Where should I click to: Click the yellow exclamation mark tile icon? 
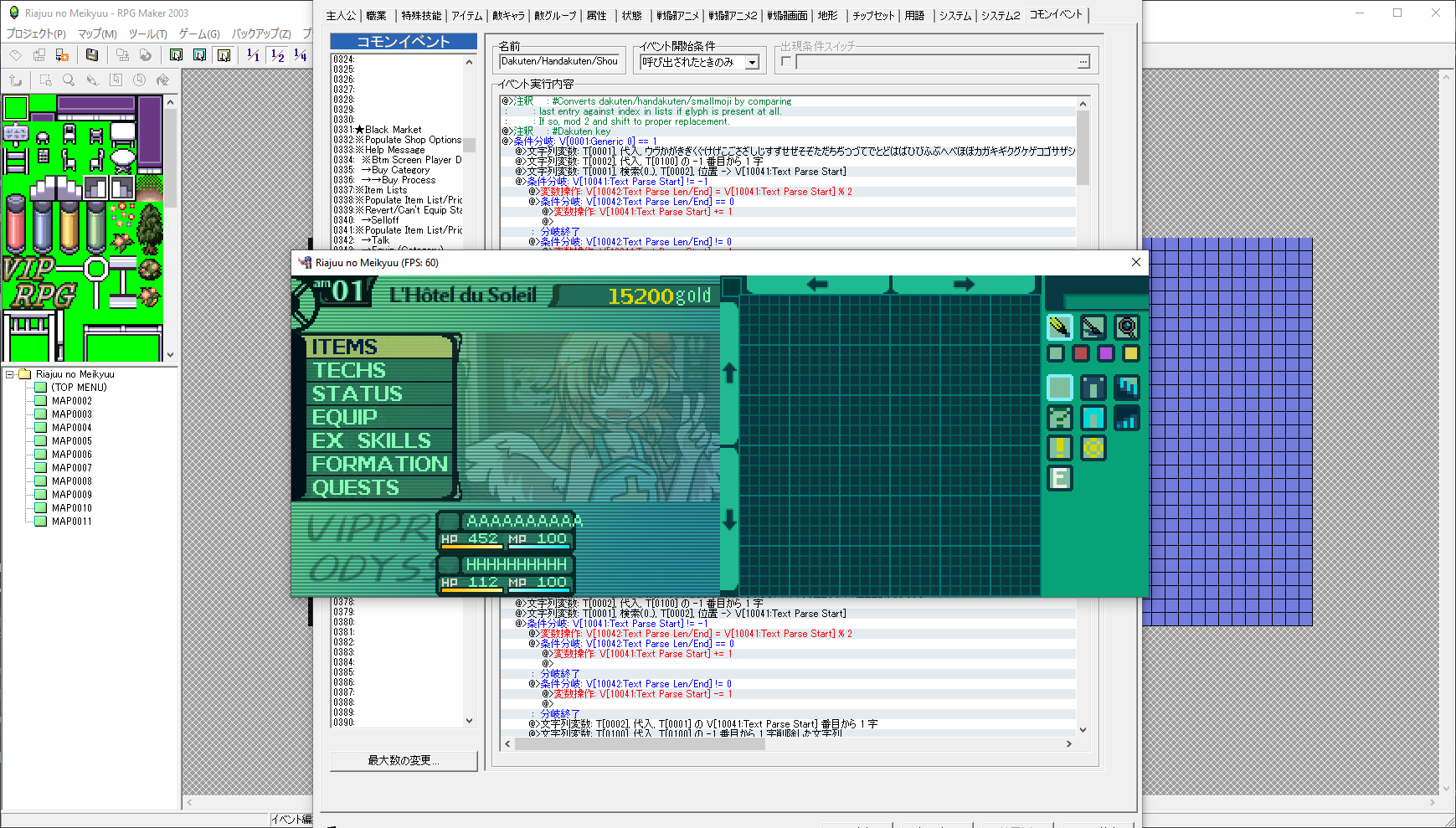(1059, 448)
